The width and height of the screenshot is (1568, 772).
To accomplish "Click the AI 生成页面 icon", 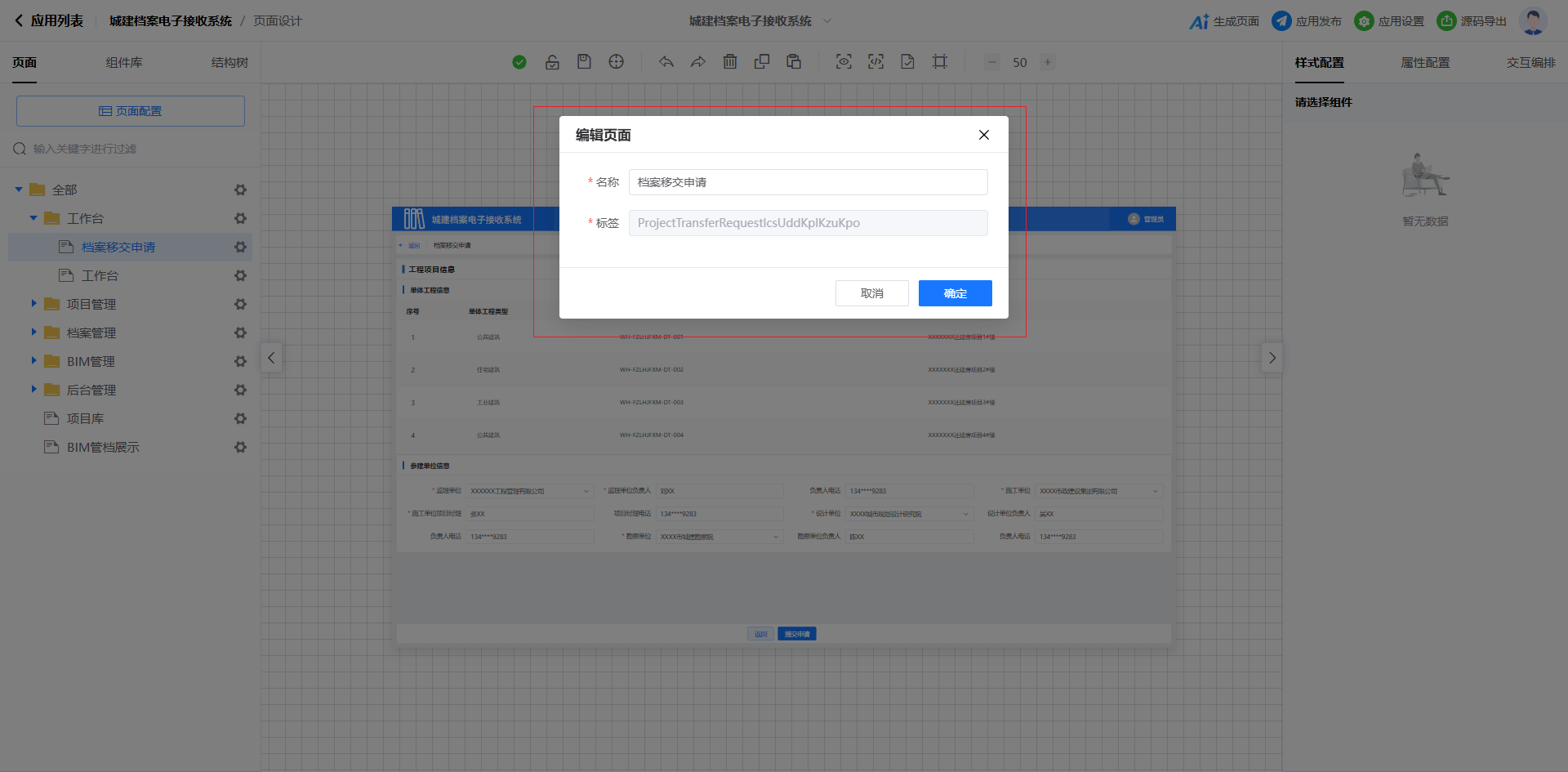I will (x=1198, y=21).
